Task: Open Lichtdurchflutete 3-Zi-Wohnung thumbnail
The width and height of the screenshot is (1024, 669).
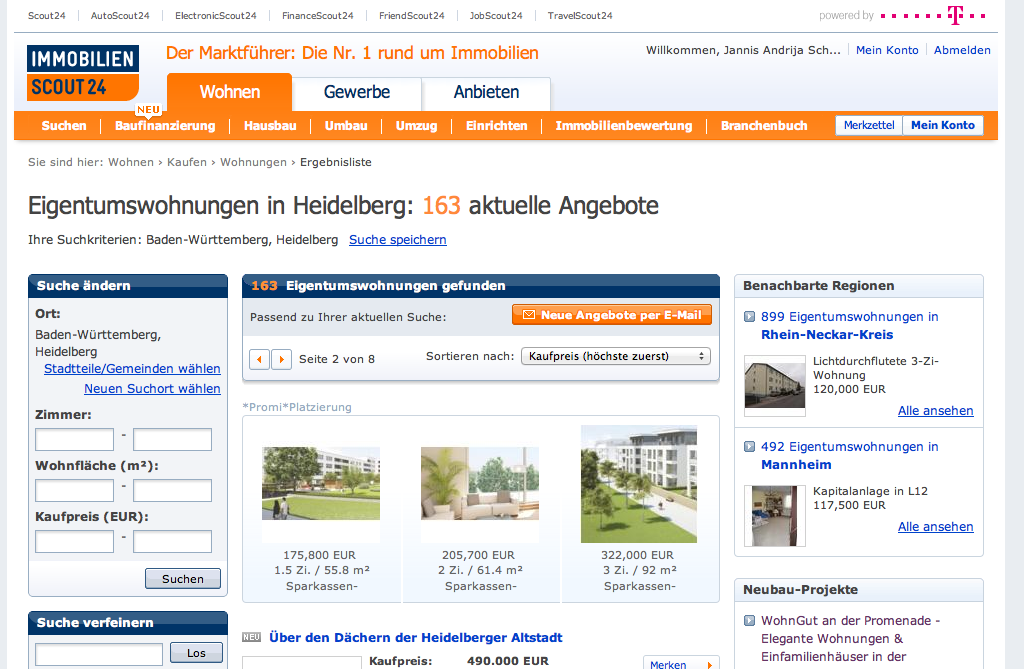Action: [775, 385]
